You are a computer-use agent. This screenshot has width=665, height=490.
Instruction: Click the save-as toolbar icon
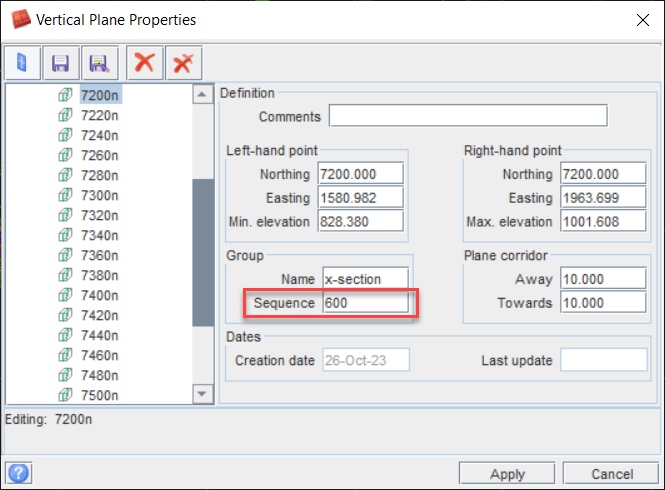point(98,63)
